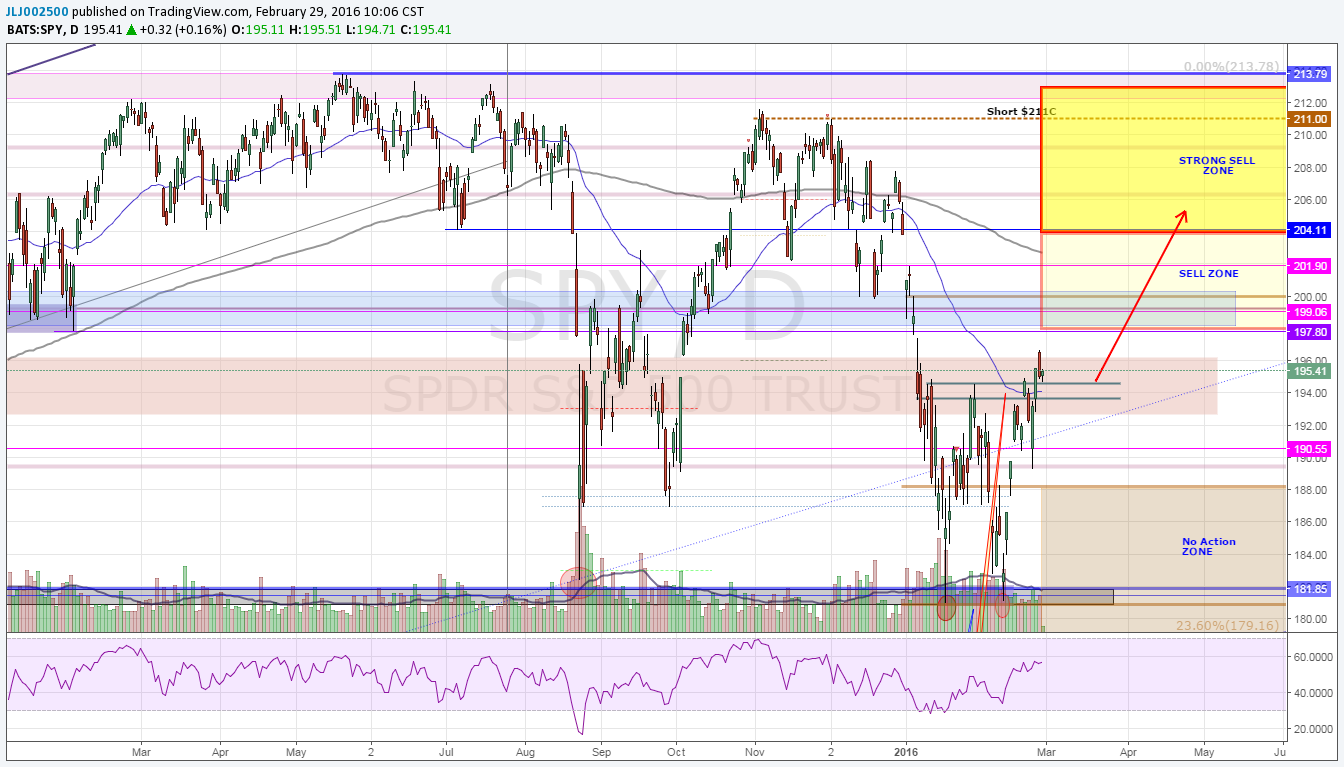The width and height of the screenshot is (1344, 767).
Task: Click the brown 211.00 price tag
Action: [1310, 118]
